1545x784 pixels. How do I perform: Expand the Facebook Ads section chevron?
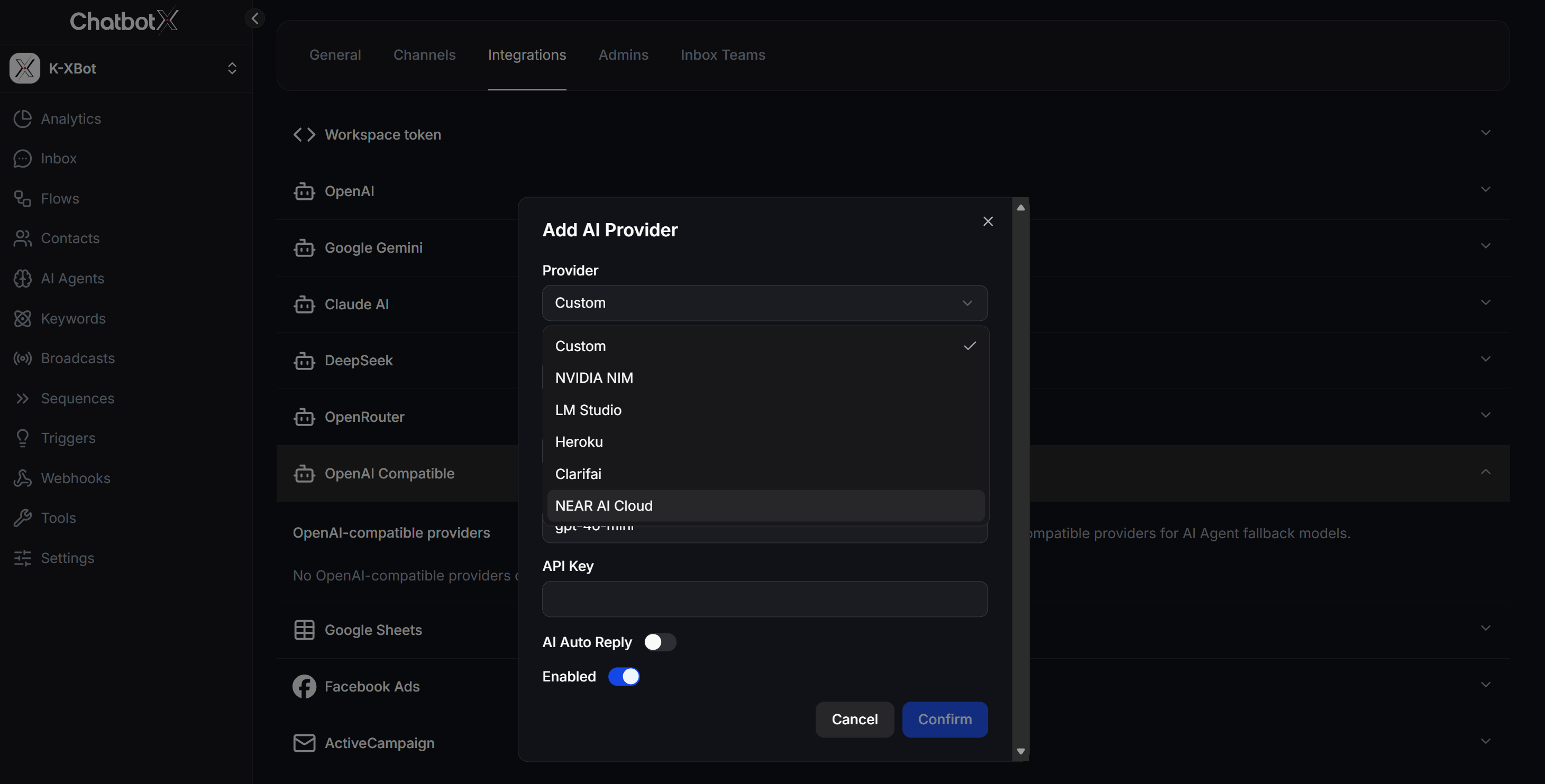tap(1486, 685)
